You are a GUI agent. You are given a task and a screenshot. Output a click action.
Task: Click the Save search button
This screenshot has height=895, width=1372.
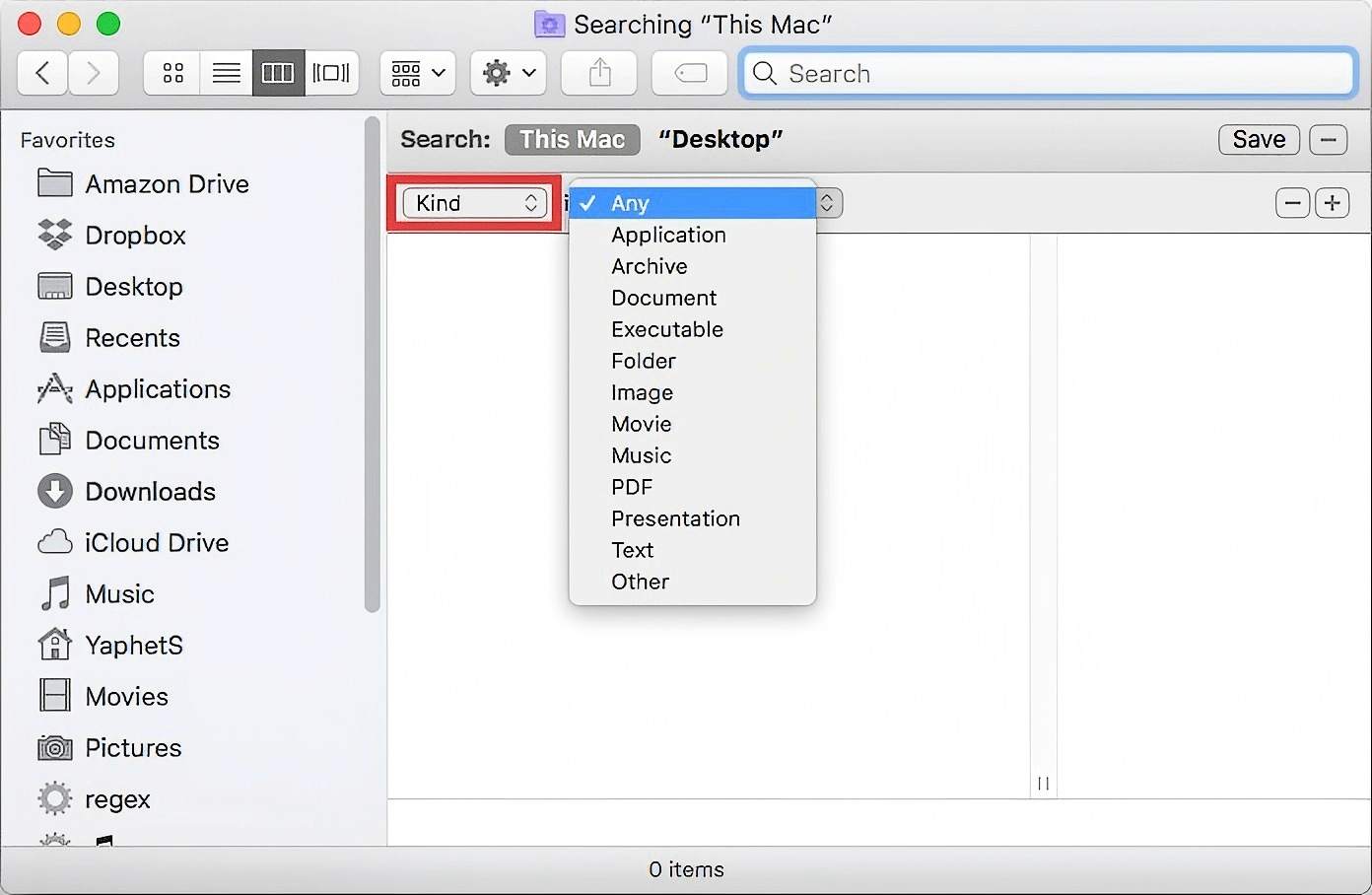tap(1259, 140)
